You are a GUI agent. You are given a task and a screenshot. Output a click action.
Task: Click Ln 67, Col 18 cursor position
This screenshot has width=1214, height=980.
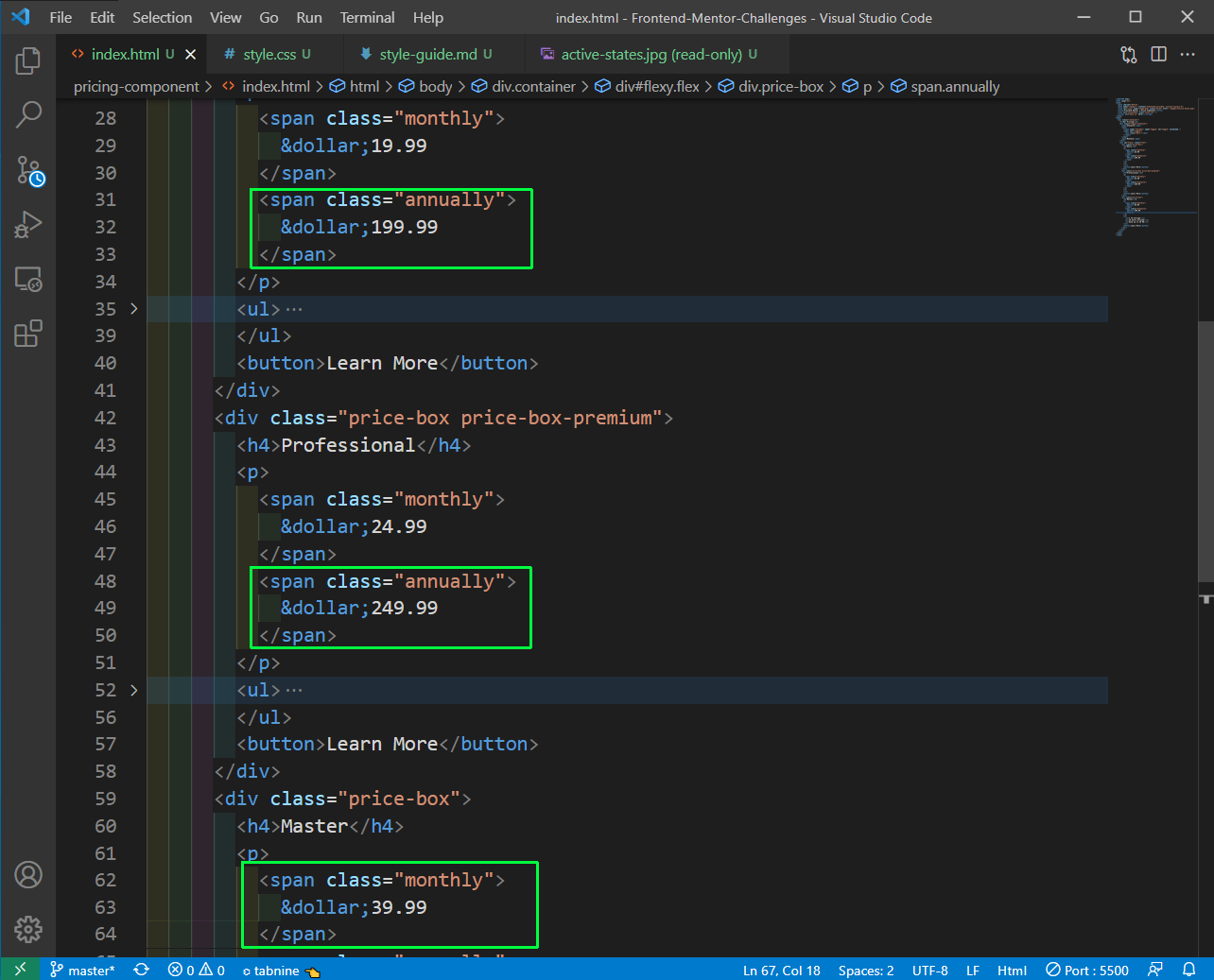782,970
